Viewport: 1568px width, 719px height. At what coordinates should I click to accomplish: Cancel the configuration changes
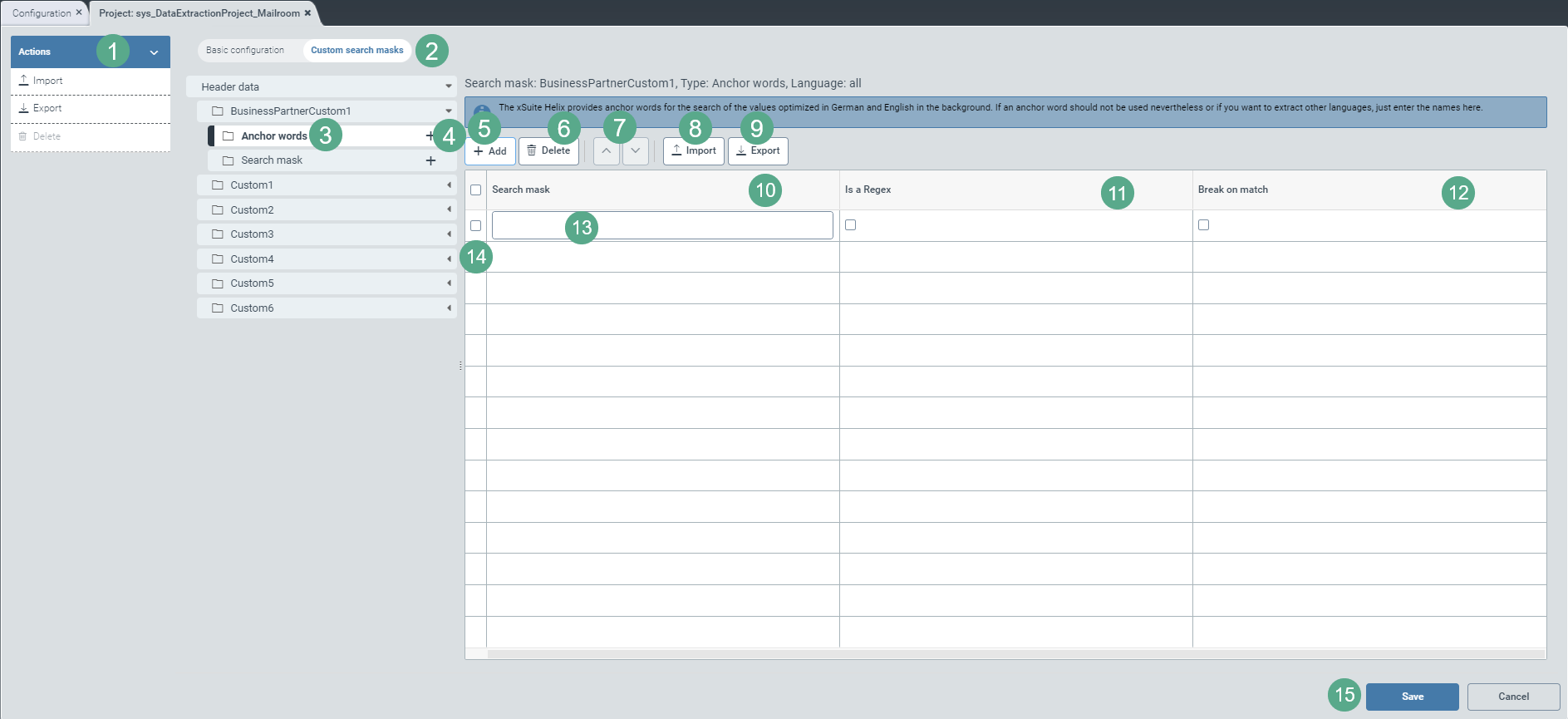[1513, 697]
